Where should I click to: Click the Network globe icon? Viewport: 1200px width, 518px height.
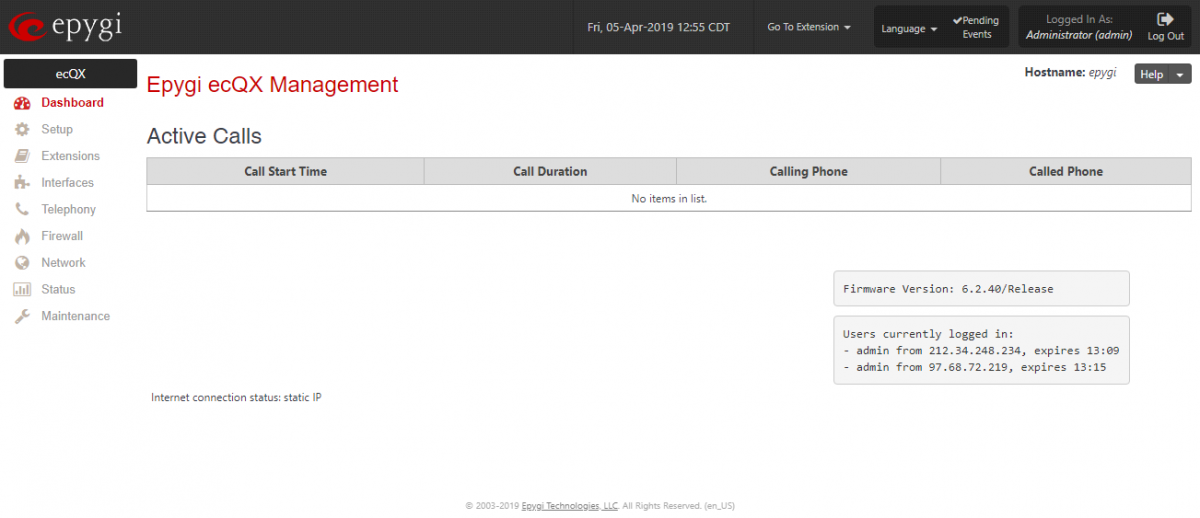pyautogui.click(x=22, y=263)
